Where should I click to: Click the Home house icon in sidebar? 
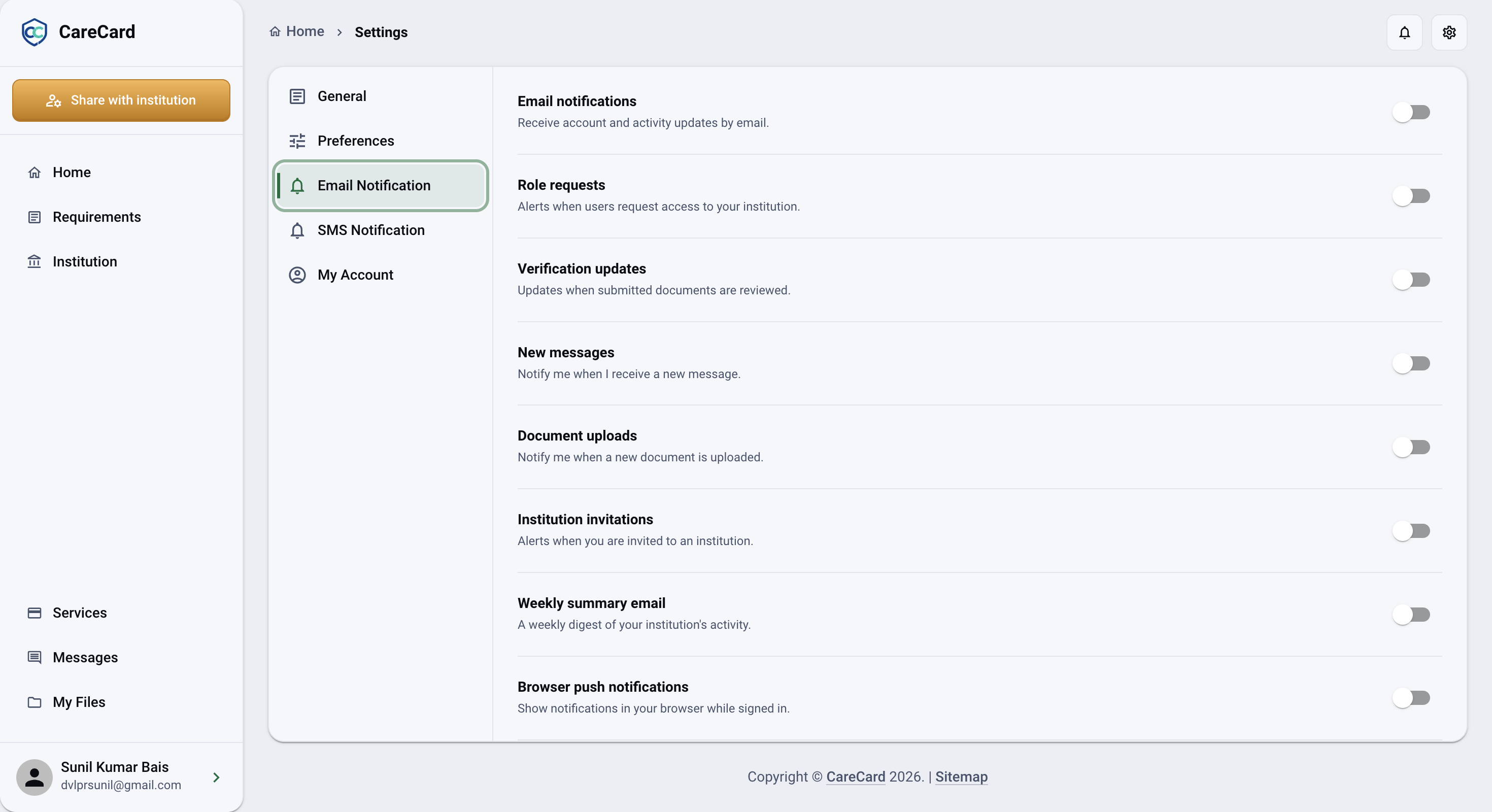34,173
